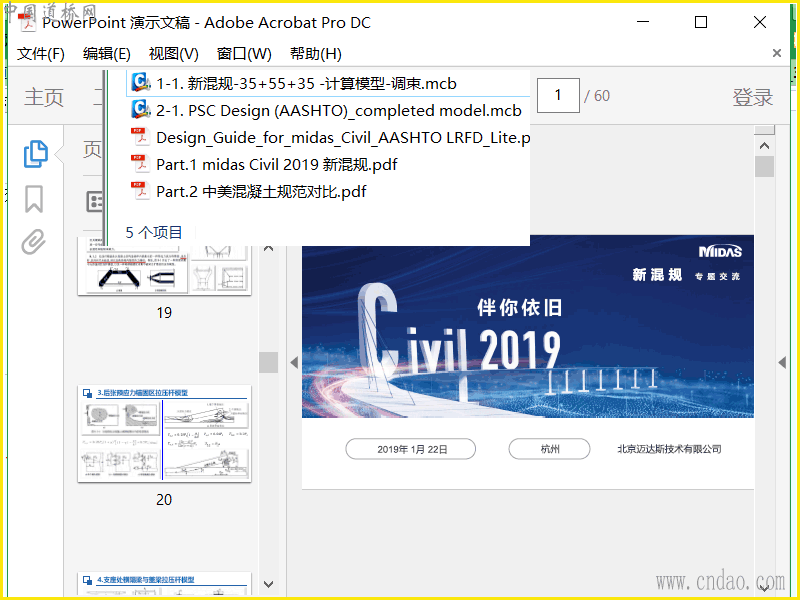Open Part.2 中美混凝土规范对比.pdf
800x600 pixels.
[x=261, y=192]
